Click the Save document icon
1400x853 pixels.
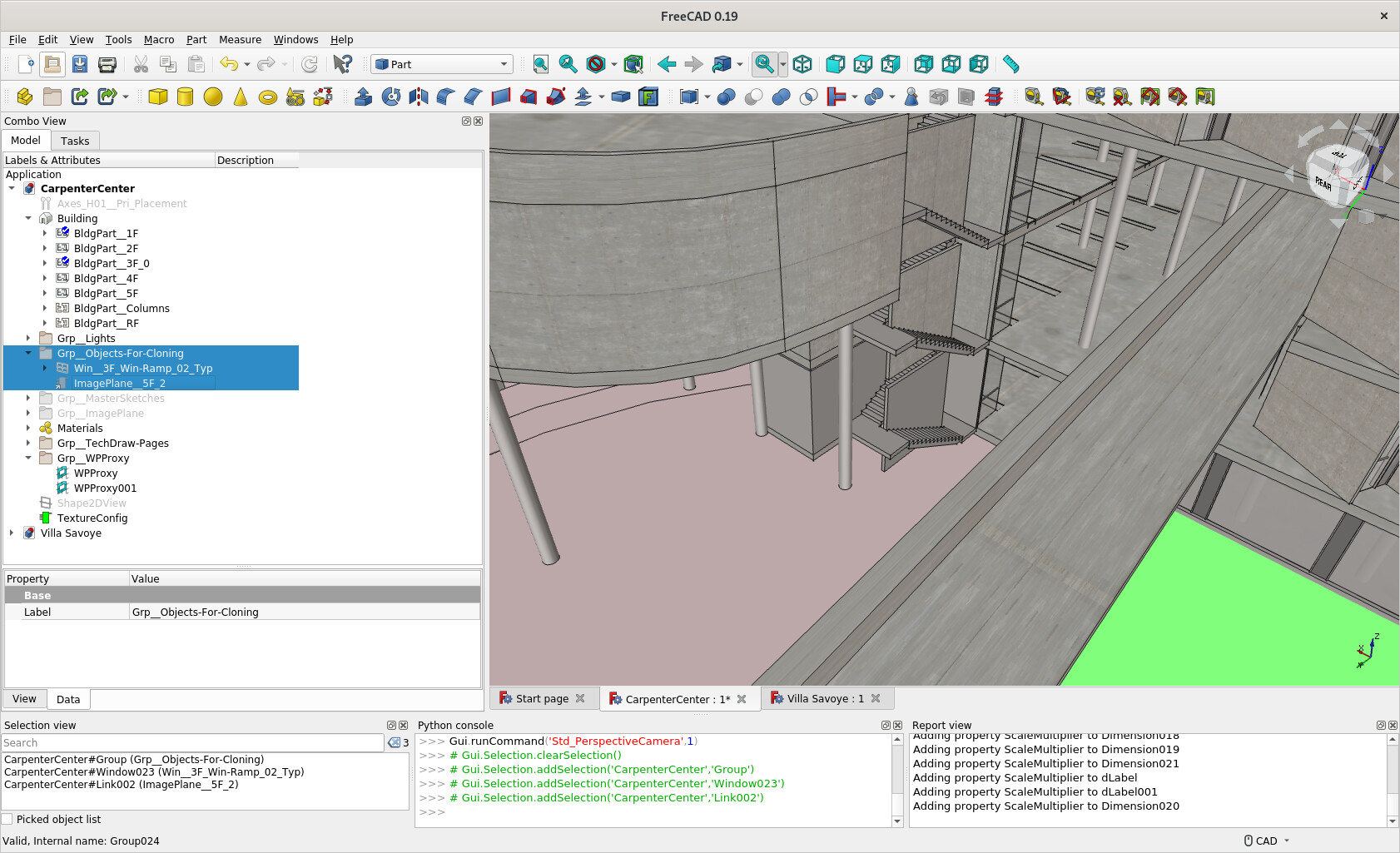(x=80, y=64)
